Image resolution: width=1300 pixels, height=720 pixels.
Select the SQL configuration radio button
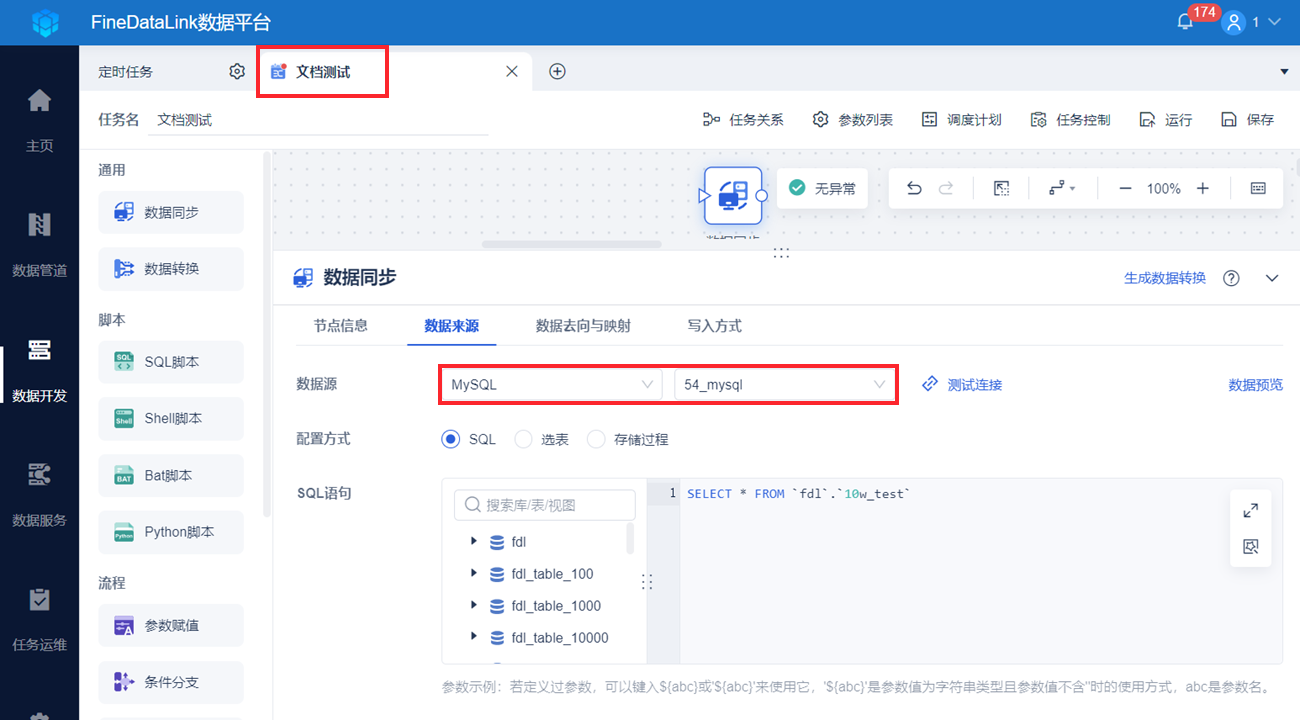click(451, 439)
